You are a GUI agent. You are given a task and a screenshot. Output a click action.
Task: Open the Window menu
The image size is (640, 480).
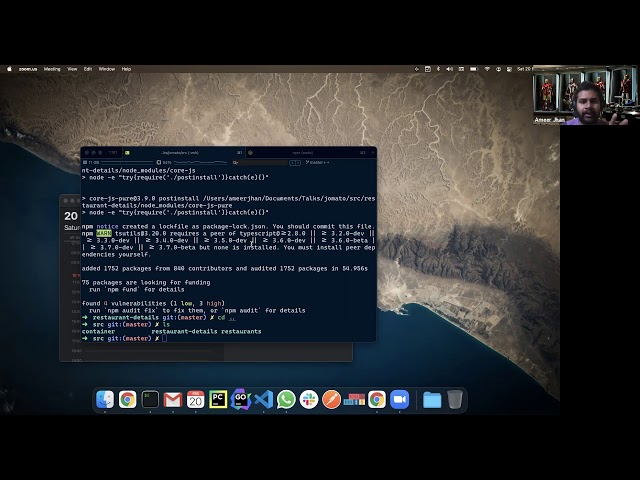click(x=107, y=69)
